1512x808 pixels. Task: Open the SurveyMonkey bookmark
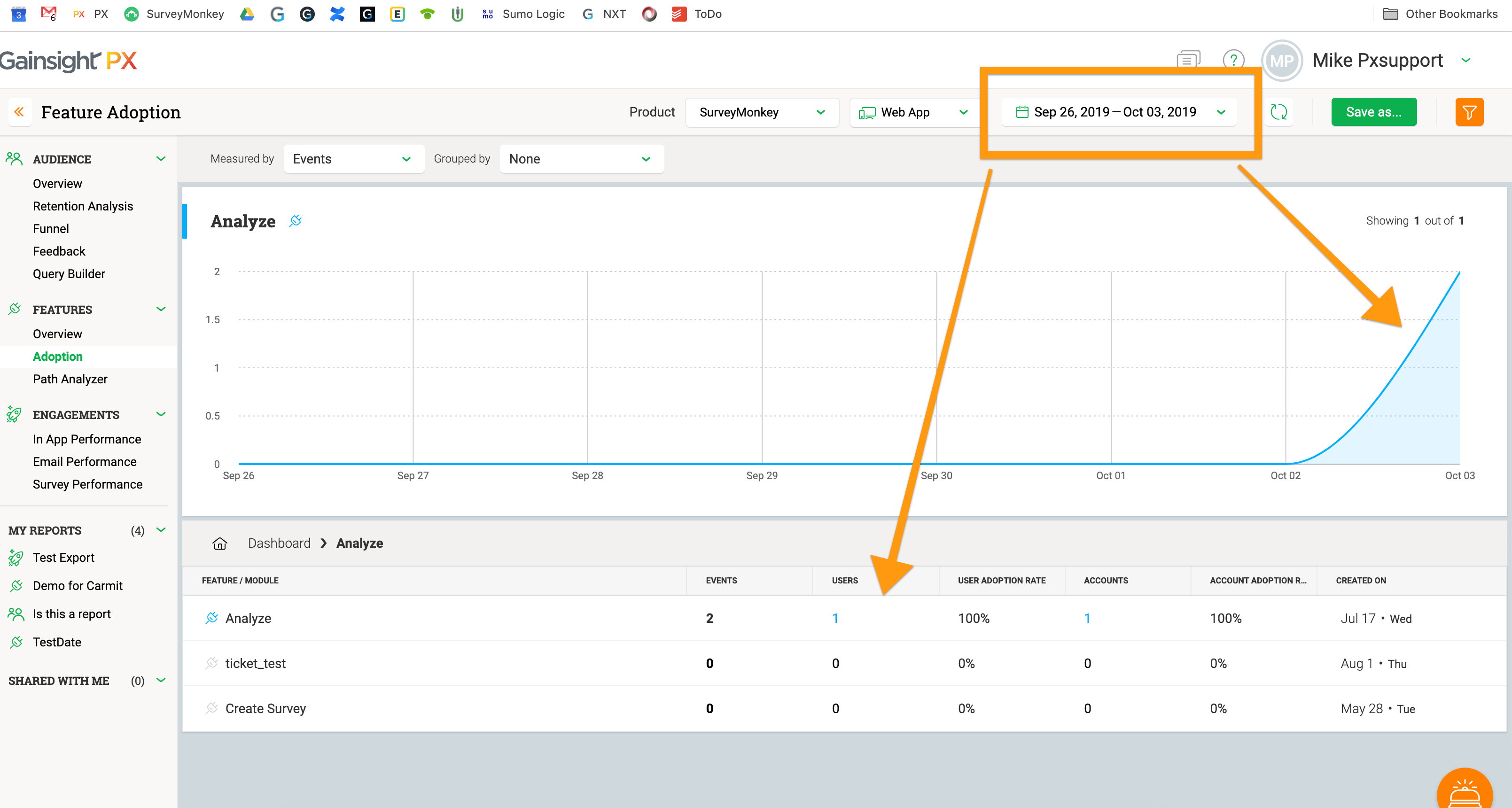coord(174,14)
